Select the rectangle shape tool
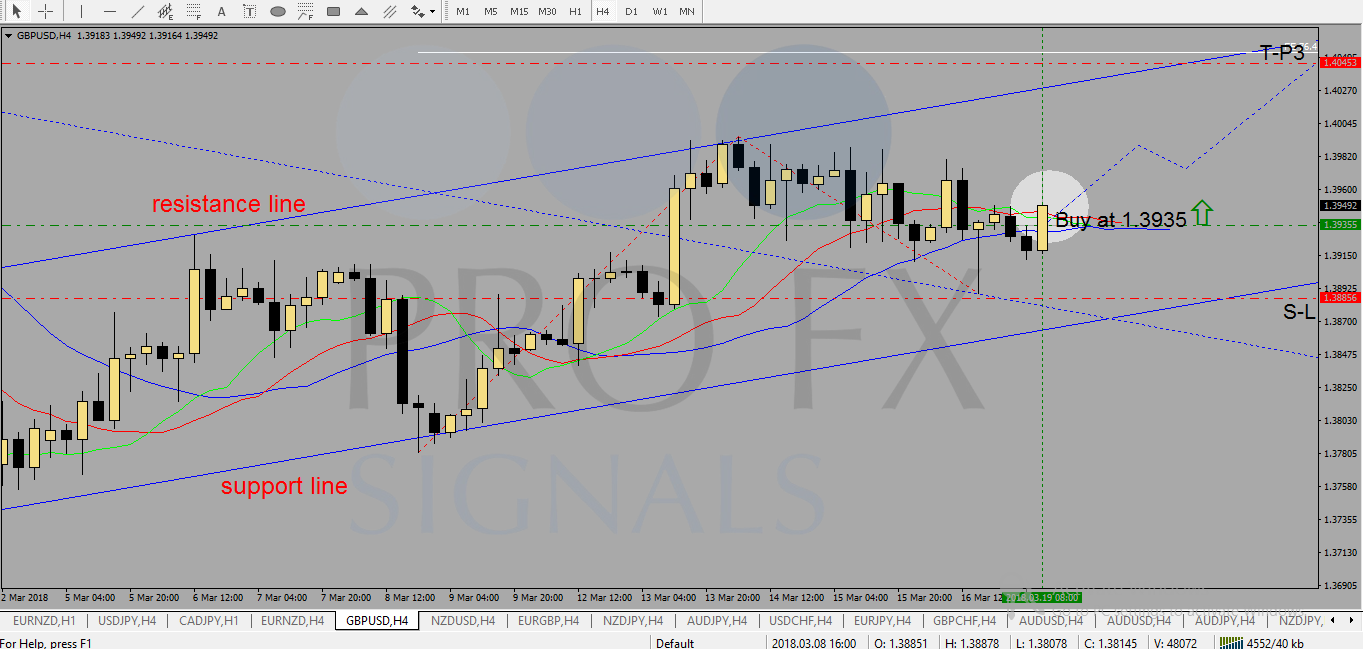Viewport: 1363px width, 649px height. tap(333, 11)
